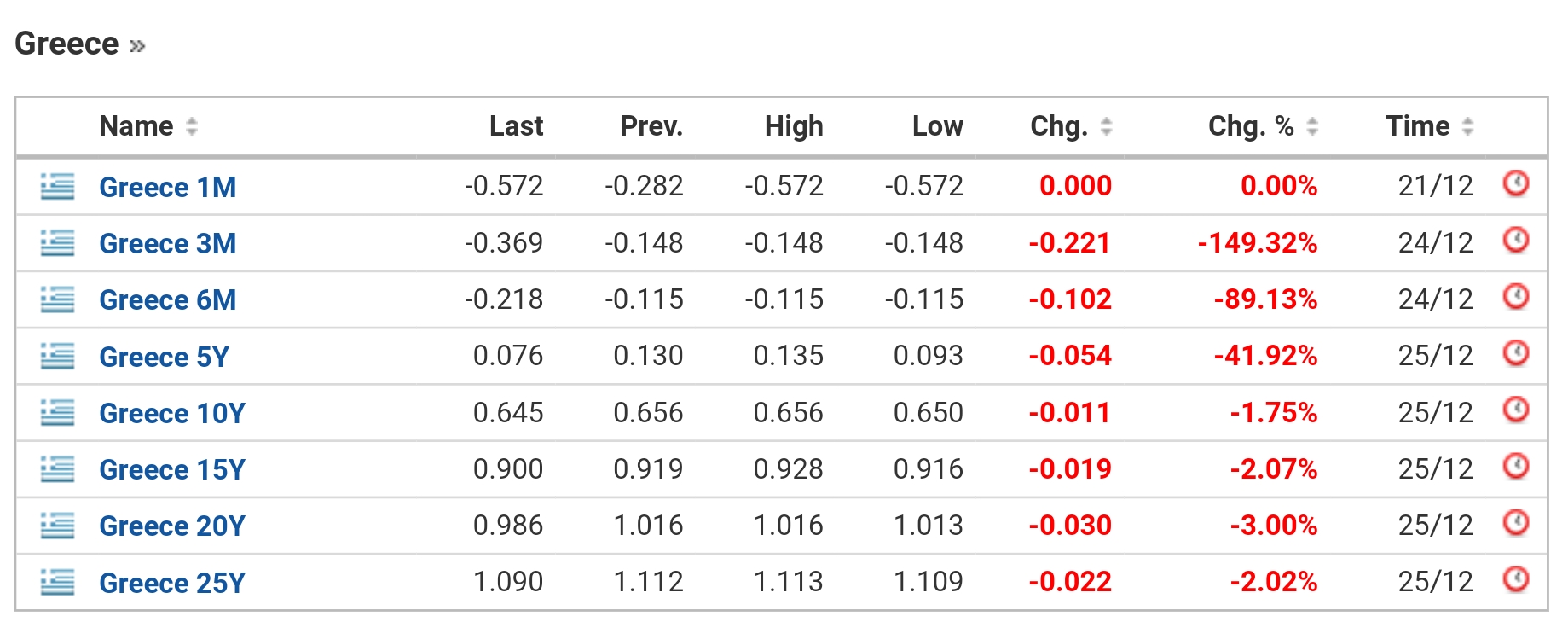Open the Greece 10Y bond link
1568x622 pixels.
[172, 413]
